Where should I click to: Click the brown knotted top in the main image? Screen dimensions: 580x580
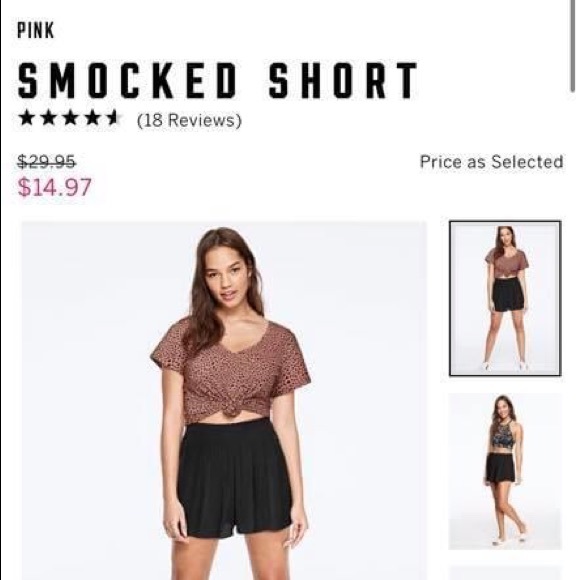[x=230, y=372]
